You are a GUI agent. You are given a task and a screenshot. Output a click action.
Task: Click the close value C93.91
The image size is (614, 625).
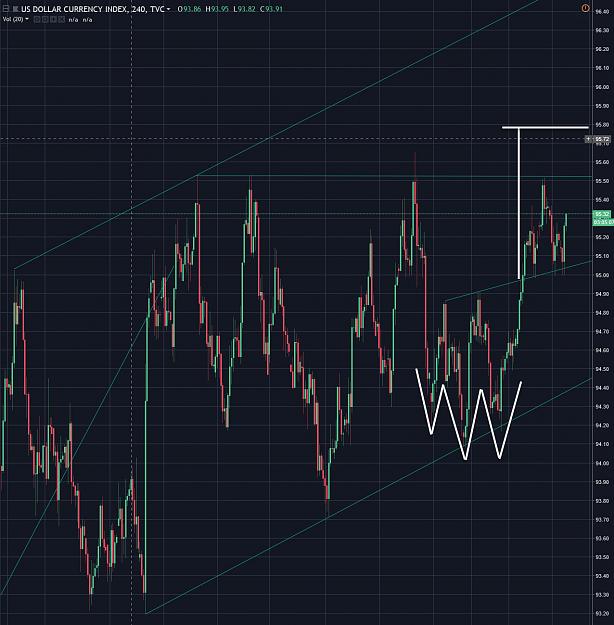(272, 9)
